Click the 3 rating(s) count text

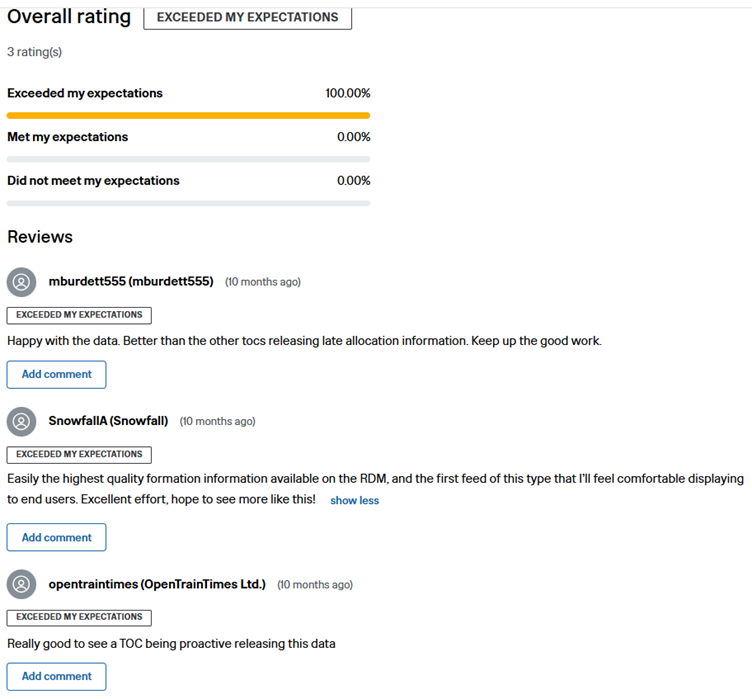(35, 52)
